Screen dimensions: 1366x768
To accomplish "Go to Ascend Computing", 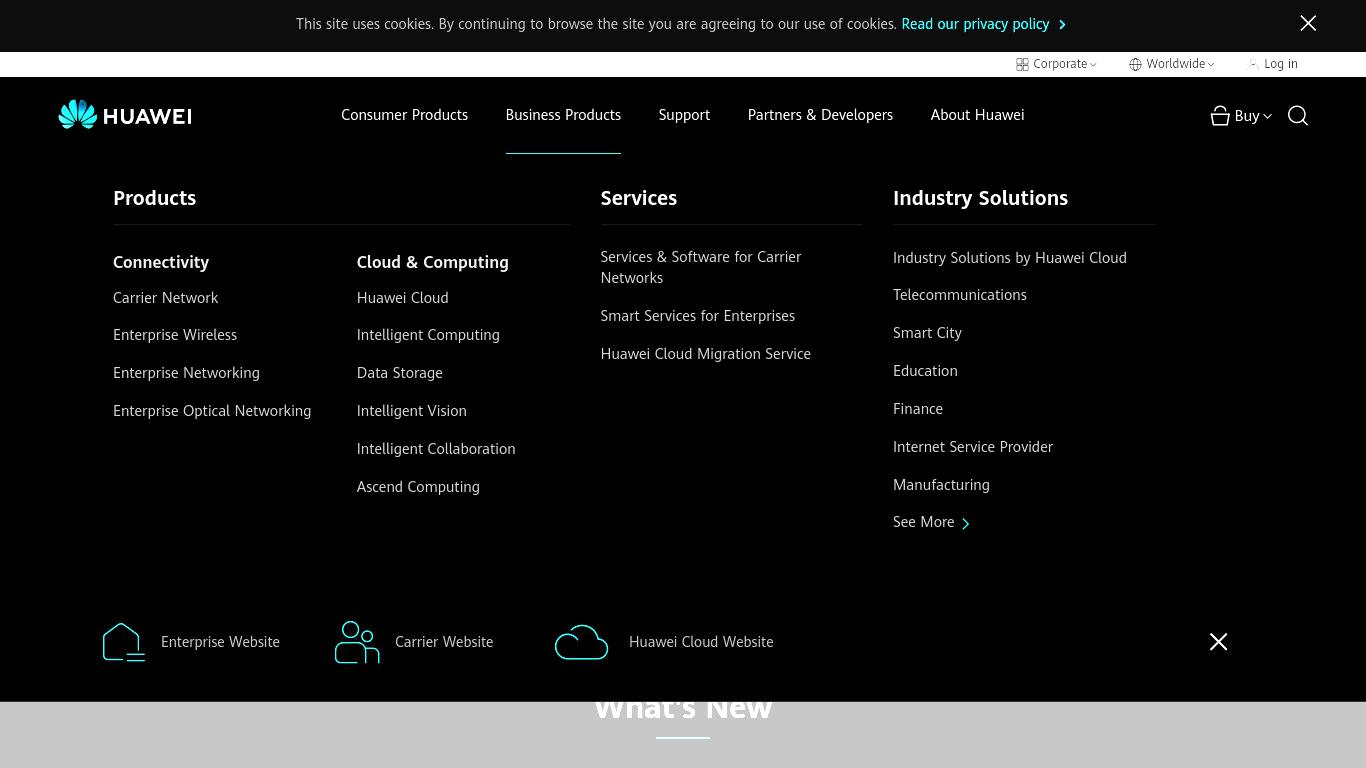I will (x=418, y=487).
